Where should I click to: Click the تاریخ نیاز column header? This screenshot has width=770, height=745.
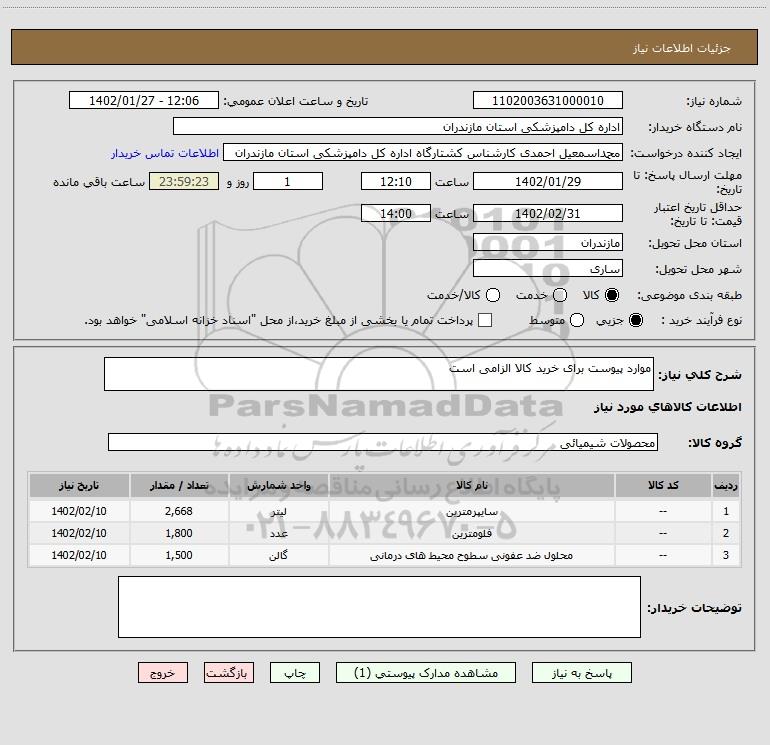point(79,486)
